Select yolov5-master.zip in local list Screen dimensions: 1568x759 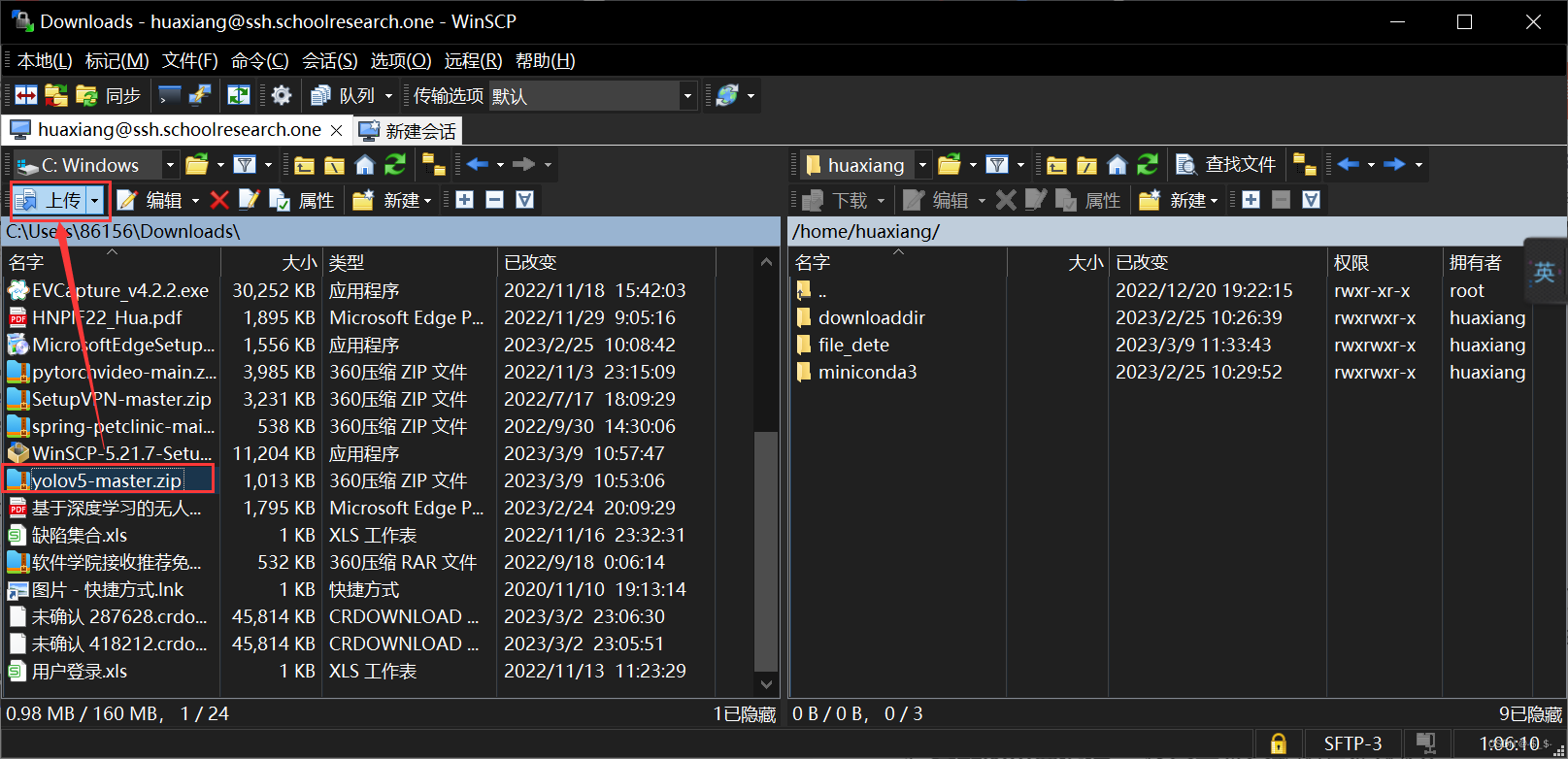(x=107, y=480)
